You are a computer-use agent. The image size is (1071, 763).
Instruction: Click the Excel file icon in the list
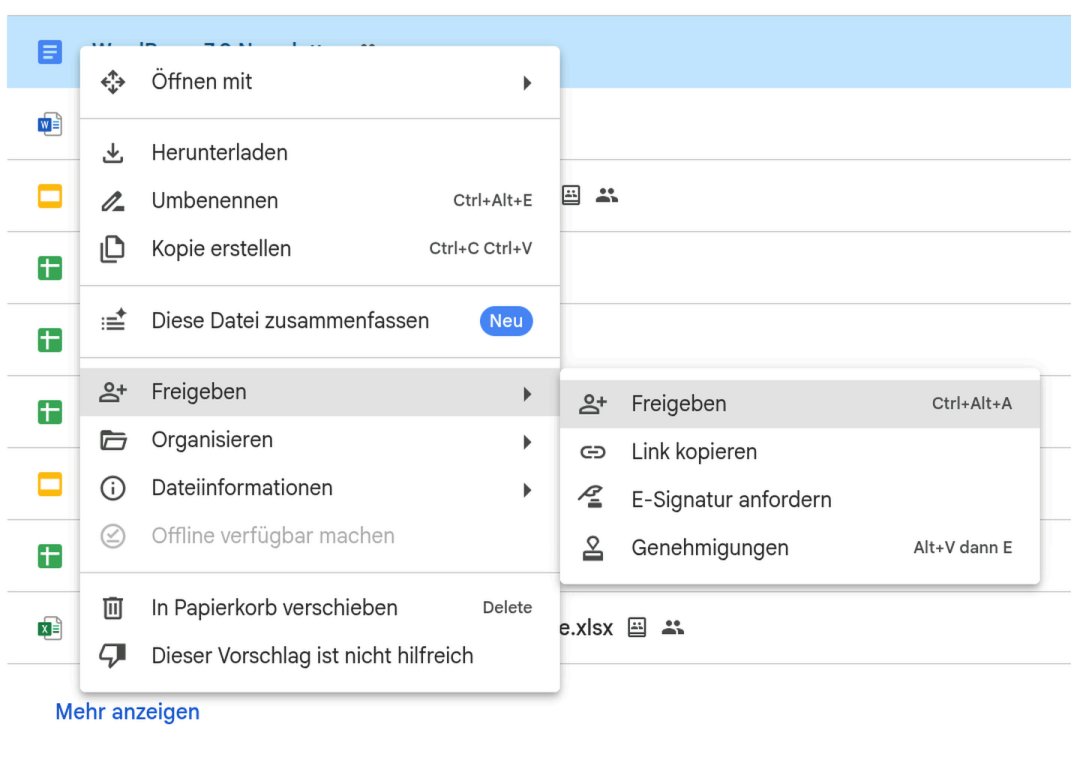point(49,628)
